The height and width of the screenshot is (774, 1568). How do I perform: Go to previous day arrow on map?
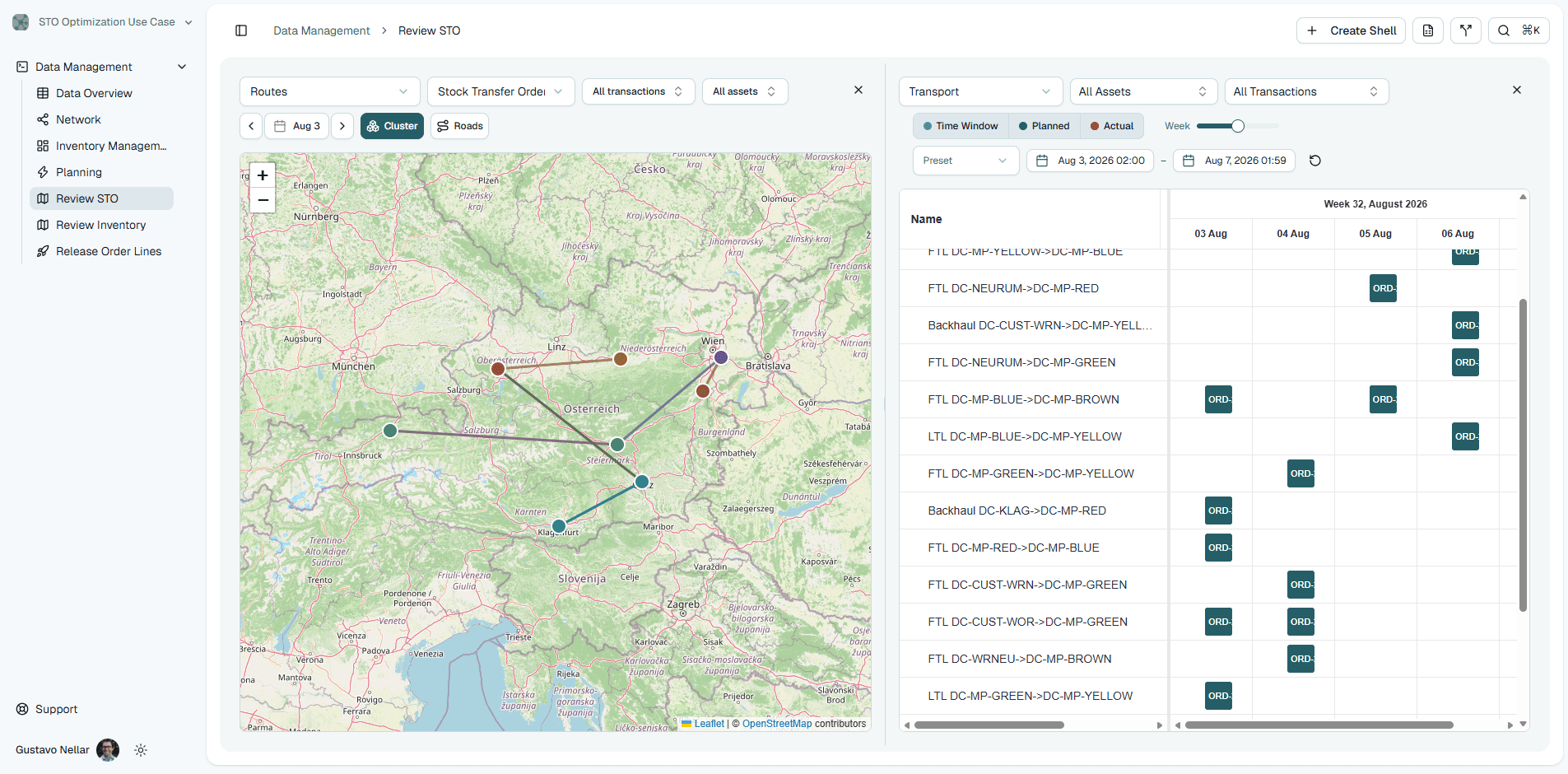(252, 126)
